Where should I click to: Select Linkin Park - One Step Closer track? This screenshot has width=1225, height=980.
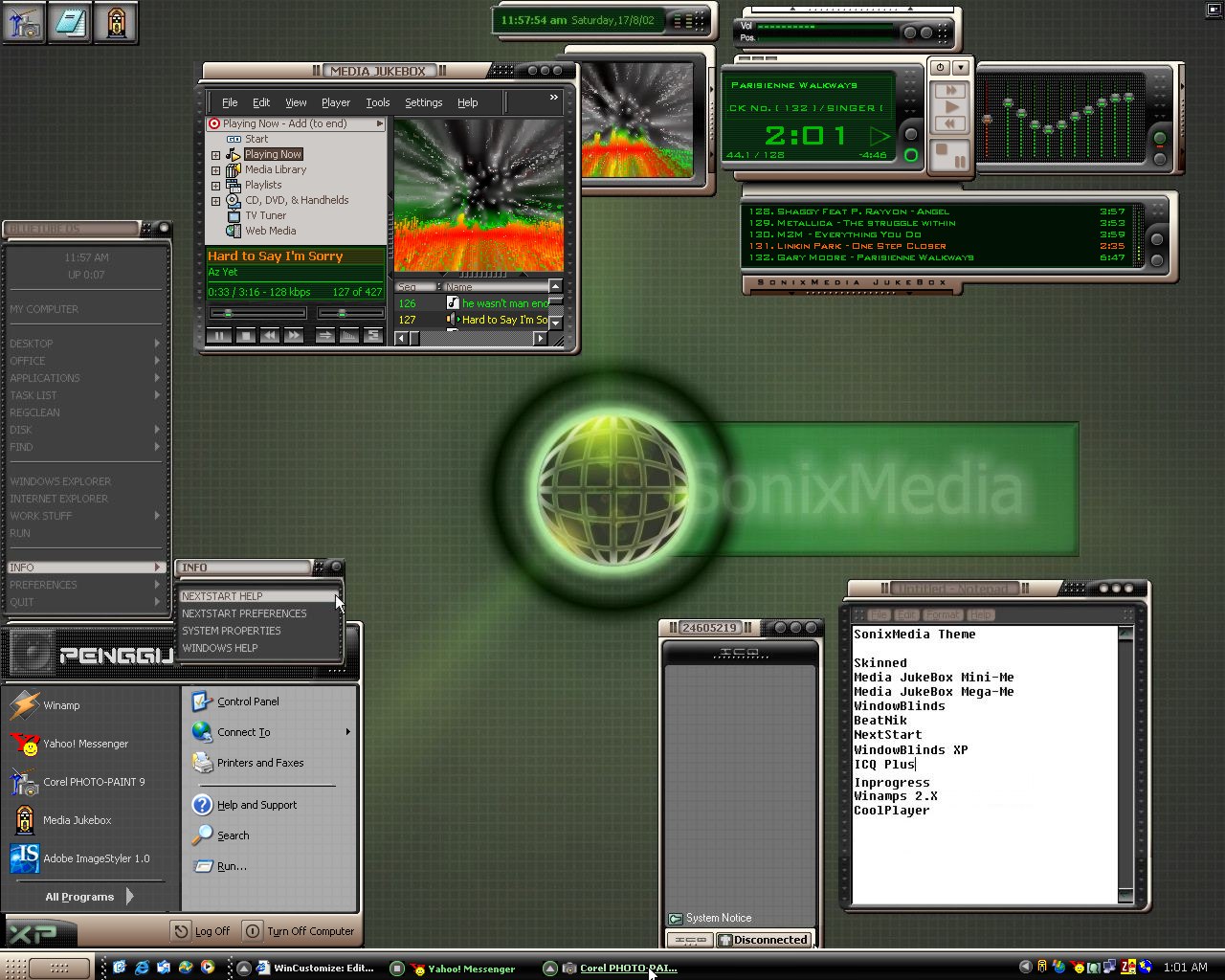coord(938,246)
